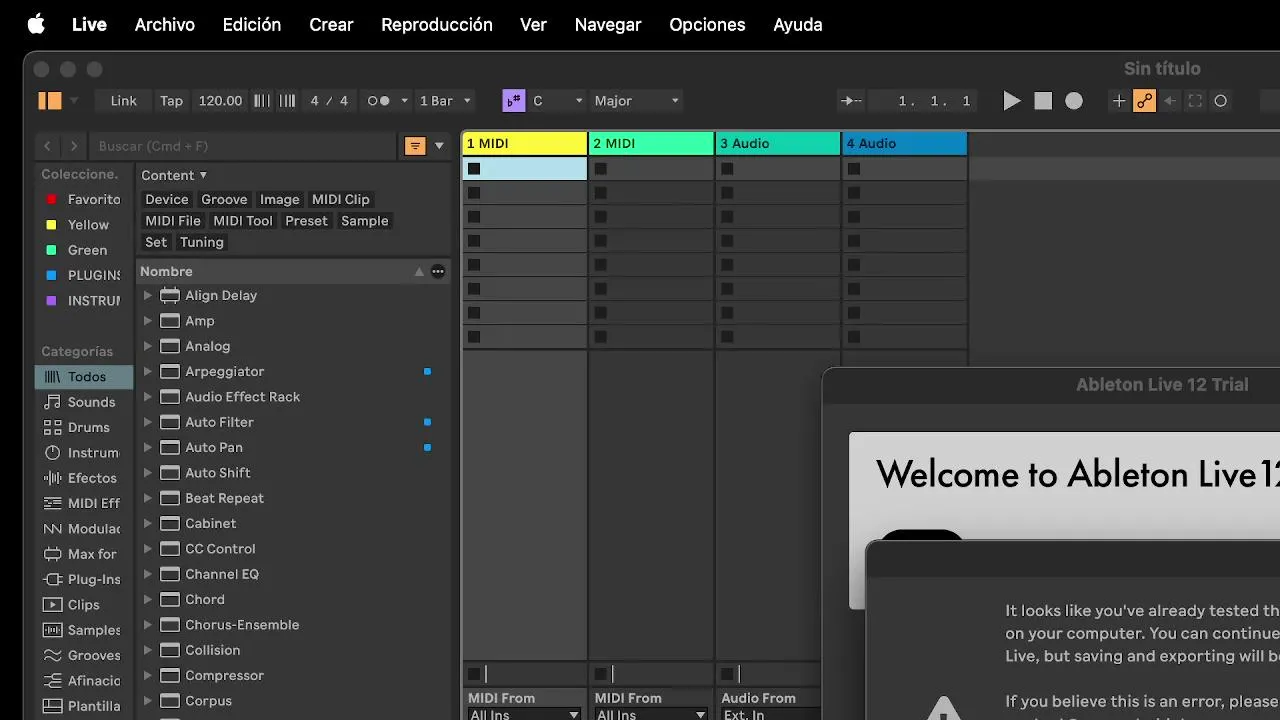Open the Archivo menu
1280x720 pixels.
tap(165, 24)
